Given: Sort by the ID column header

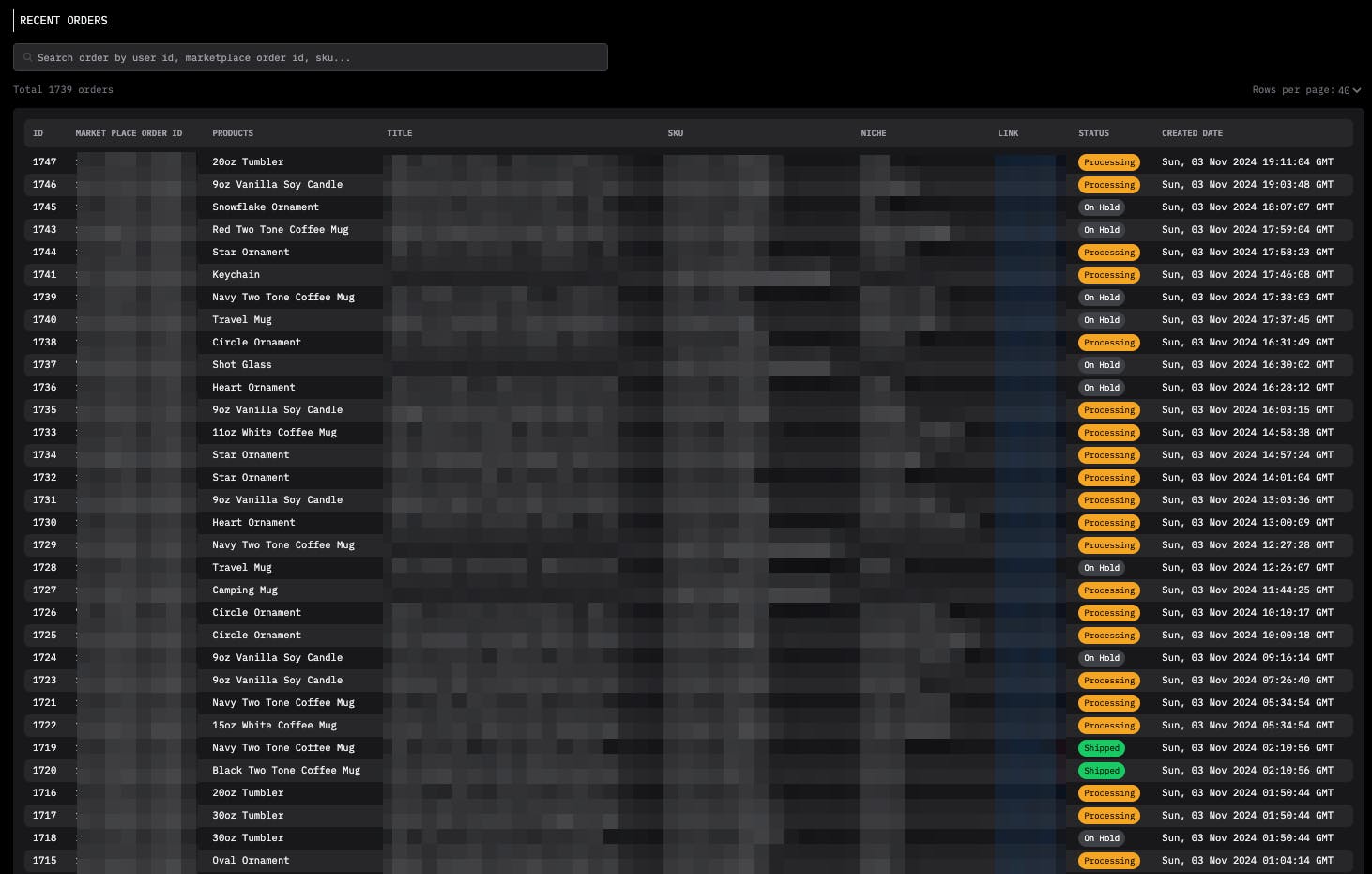Looking at the screenshot, I should click(x=38, y=133).
